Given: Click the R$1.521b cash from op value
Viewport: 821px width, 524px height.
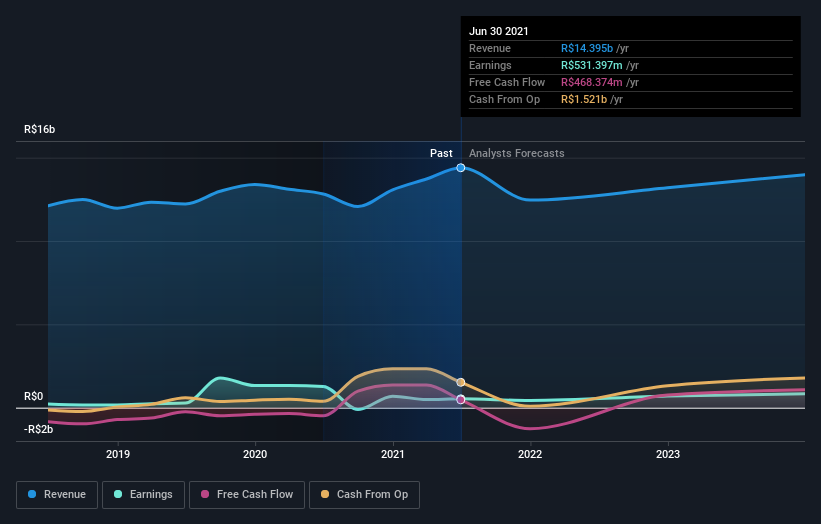Looking at the screenshot, I should tap(584, 99).
